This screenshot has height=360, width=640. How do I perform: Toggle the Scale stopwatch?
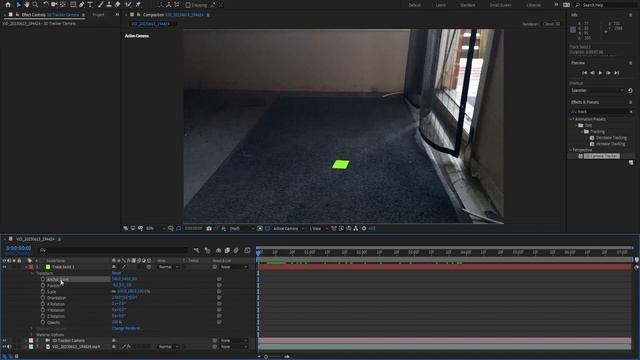click(x=43, y=292)
